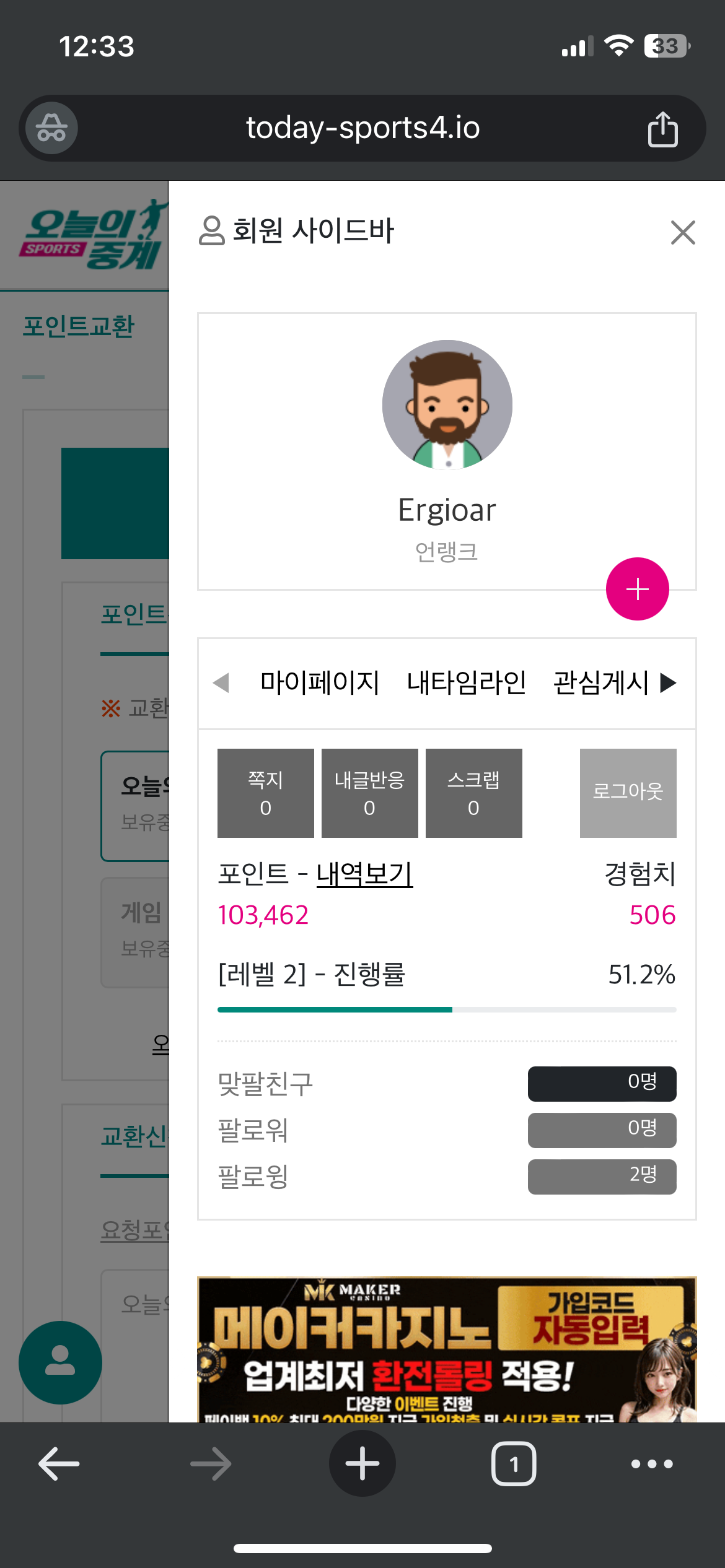Open the 쪽지 messages box
This screenshot has width=725, height=1568.
tap(266, 793)
